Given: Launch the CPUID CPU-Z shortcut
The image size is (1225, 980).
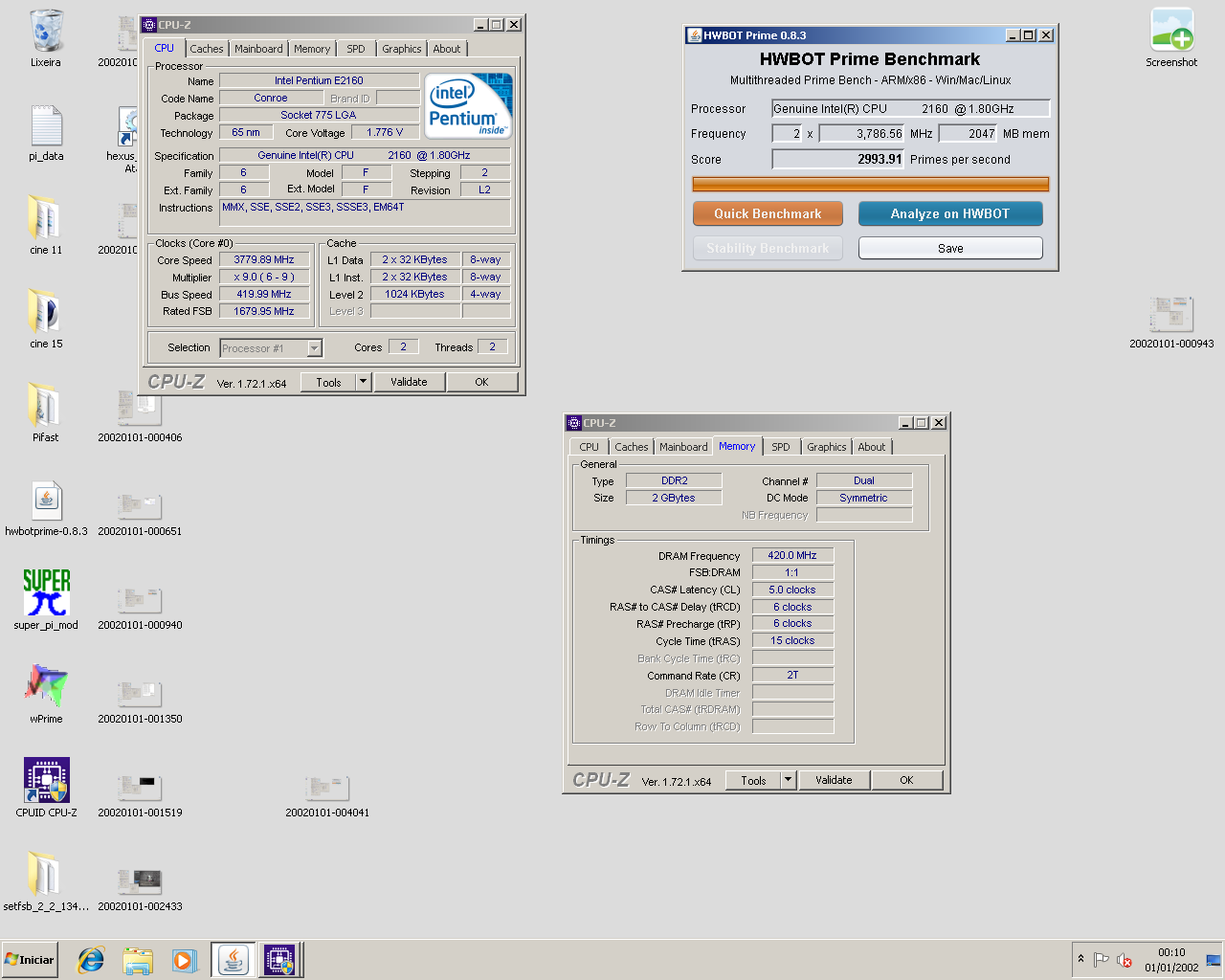Looking at the screenshot, I should point(46,789).
